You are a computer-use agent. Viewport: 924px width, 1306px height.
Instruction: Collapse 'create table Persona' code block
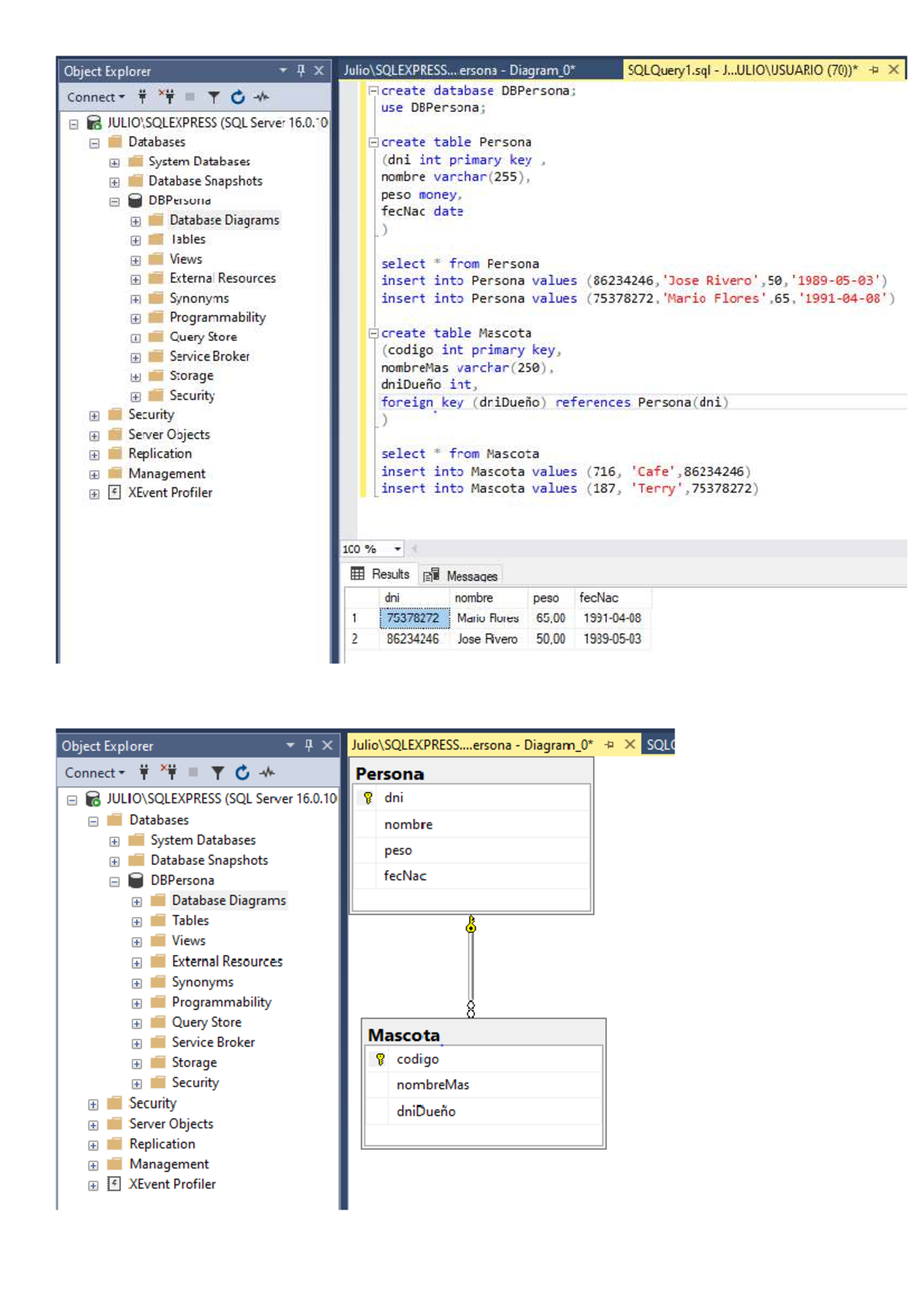coord(373,142)
